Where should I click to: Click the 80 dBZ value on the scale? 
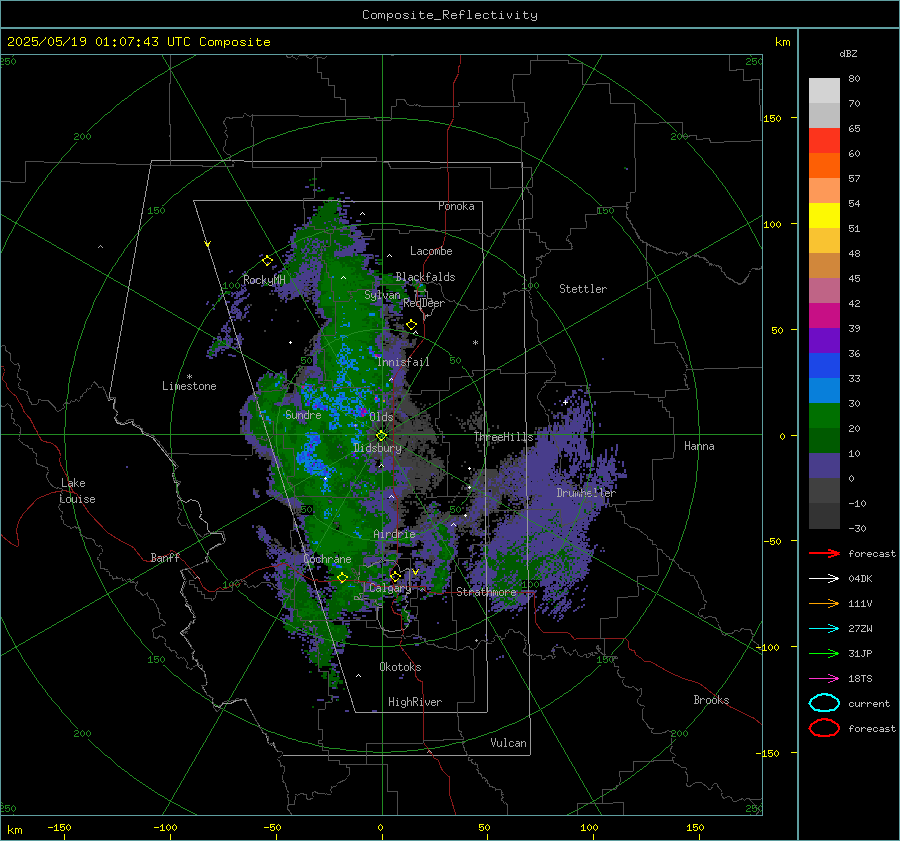tap(854, 79)
